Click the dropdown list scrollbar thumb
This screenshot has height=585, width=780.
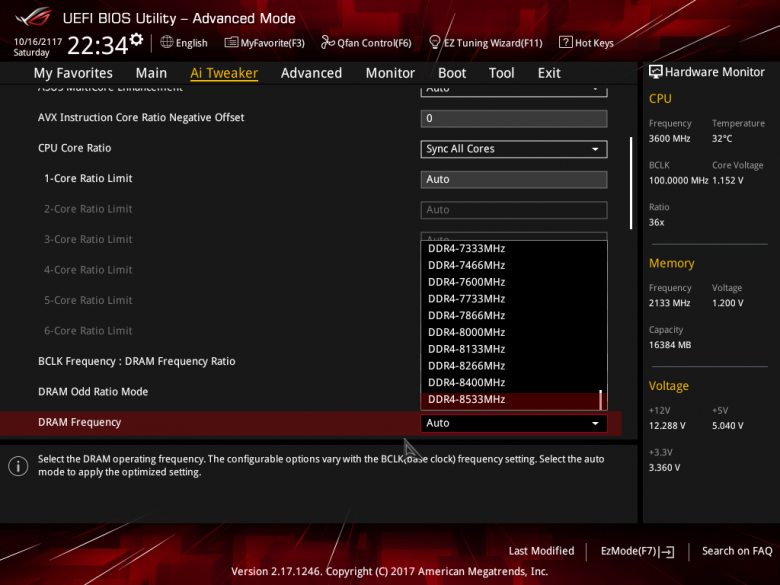(601, 399)
